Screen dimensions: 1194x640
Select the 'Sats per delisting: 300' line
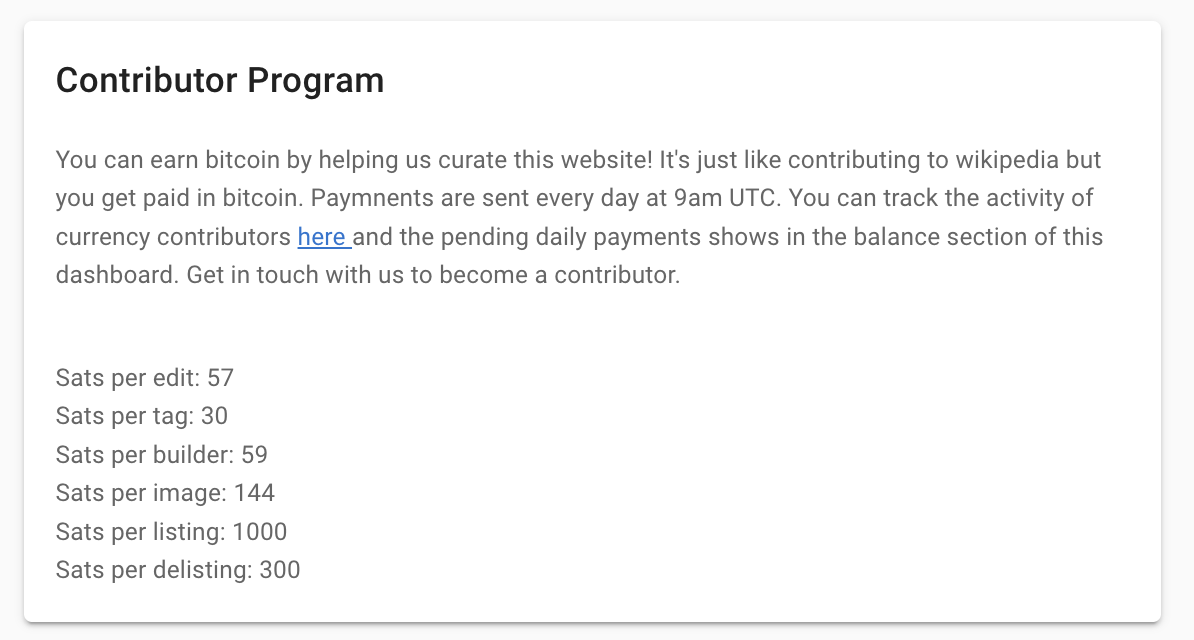[x=178, y=570]
